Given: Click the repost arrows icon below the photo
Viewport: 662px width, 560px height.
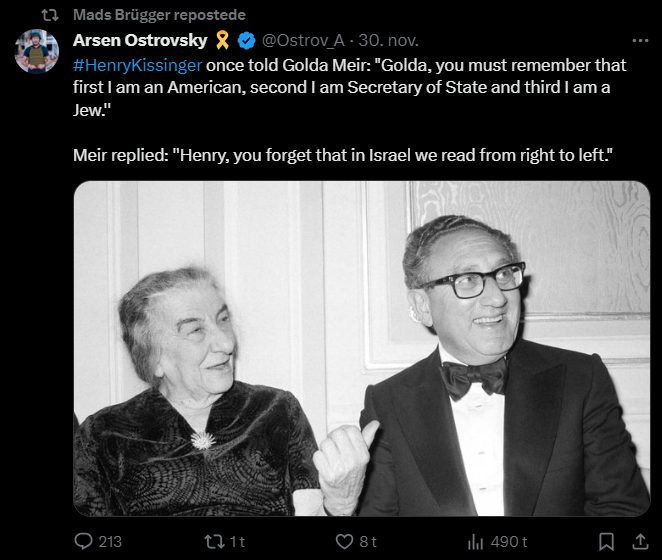Looking at the screenshot, I should click(x=212, y=541).
